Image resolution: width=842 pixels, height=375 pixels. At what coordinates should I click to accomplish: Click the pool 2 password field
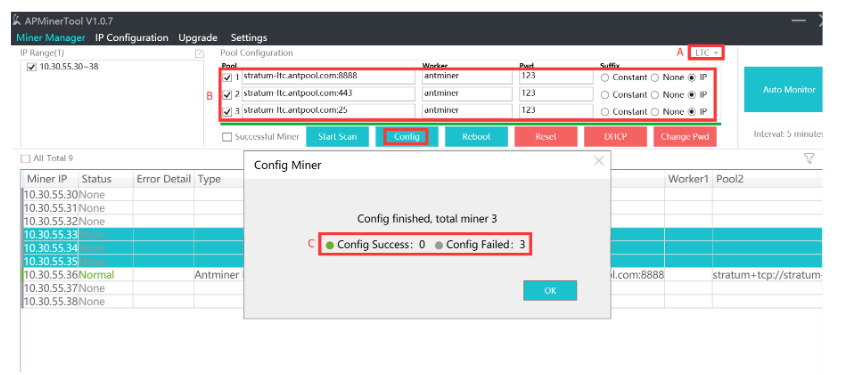pyautogui.click(x=556, y=94)
